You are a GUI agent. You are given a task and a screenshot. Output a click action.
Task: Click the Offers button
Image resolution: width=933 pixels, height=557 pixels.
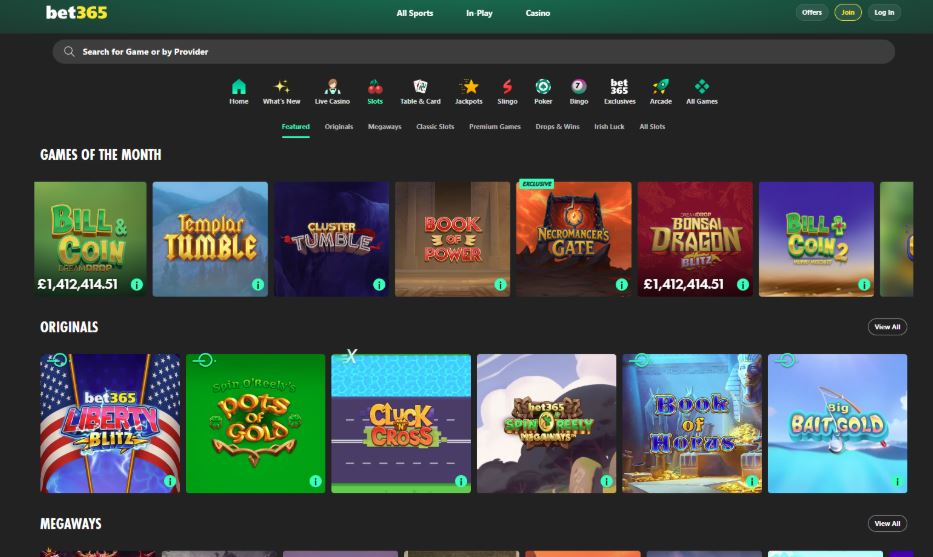(812, 12)
